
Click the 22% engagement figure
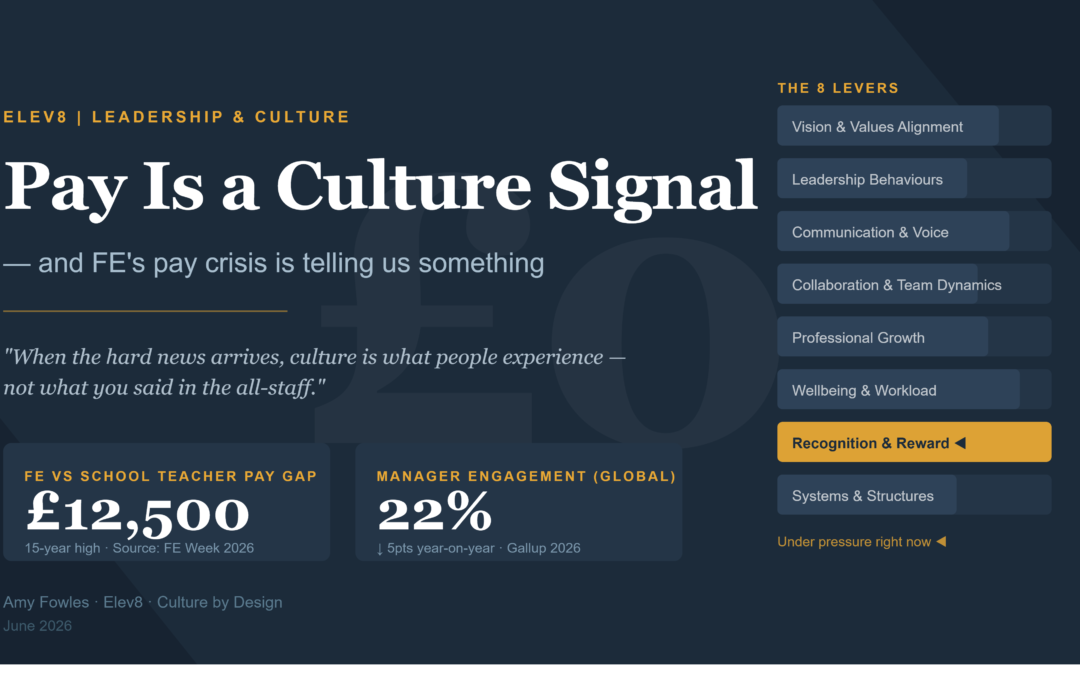coord(435,512)
